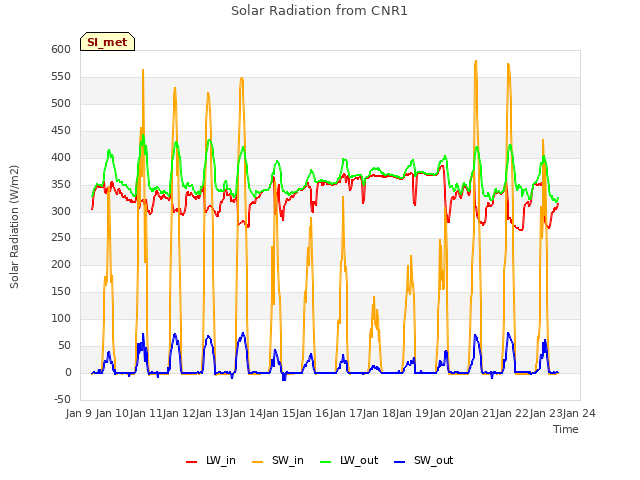The image size is (640, 480).
Task: Click the 100 y-axis label
Action: point(61,318)
